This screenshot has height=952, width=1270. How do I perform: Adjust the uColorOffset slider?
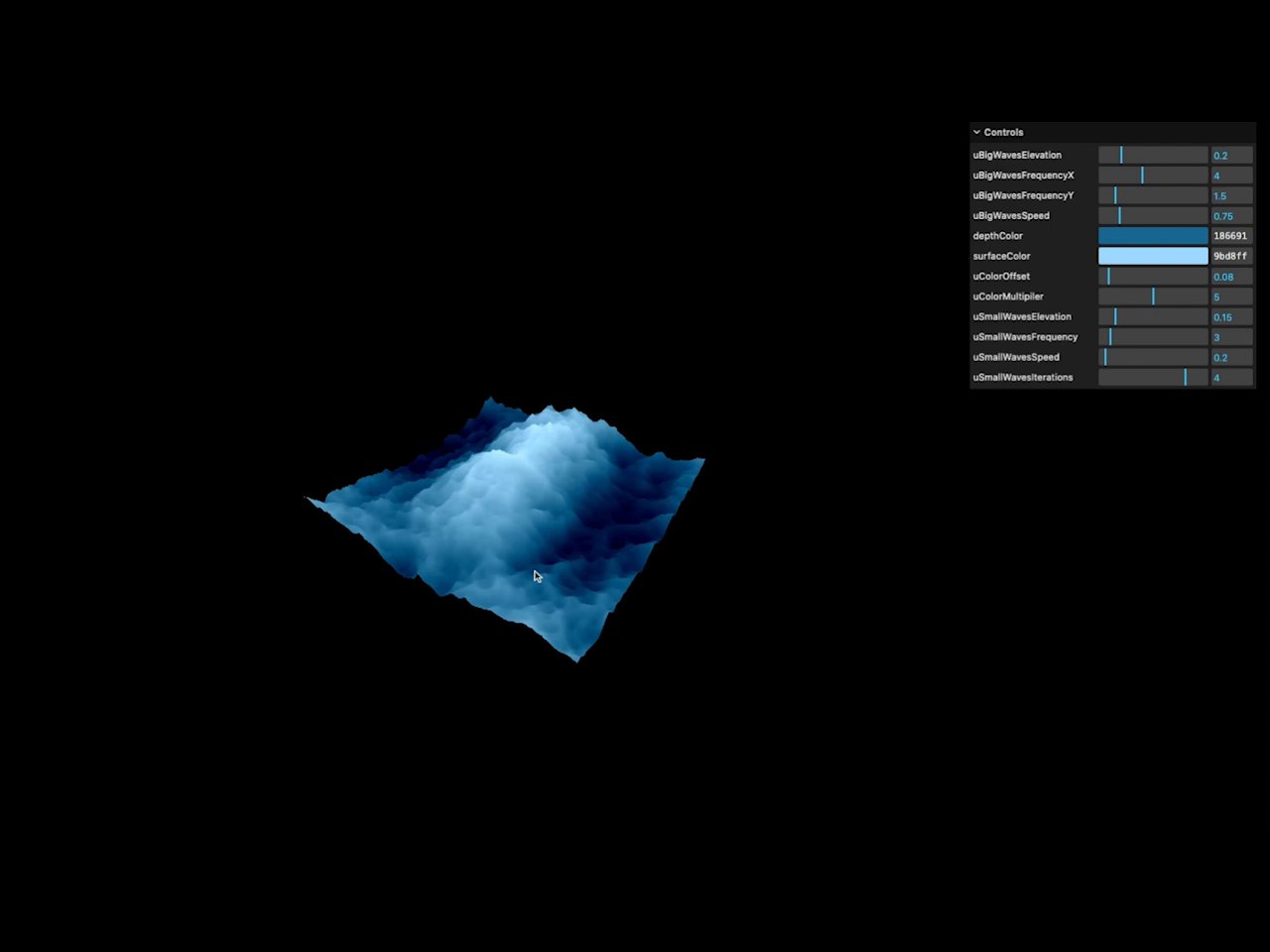click(1151, 276)
